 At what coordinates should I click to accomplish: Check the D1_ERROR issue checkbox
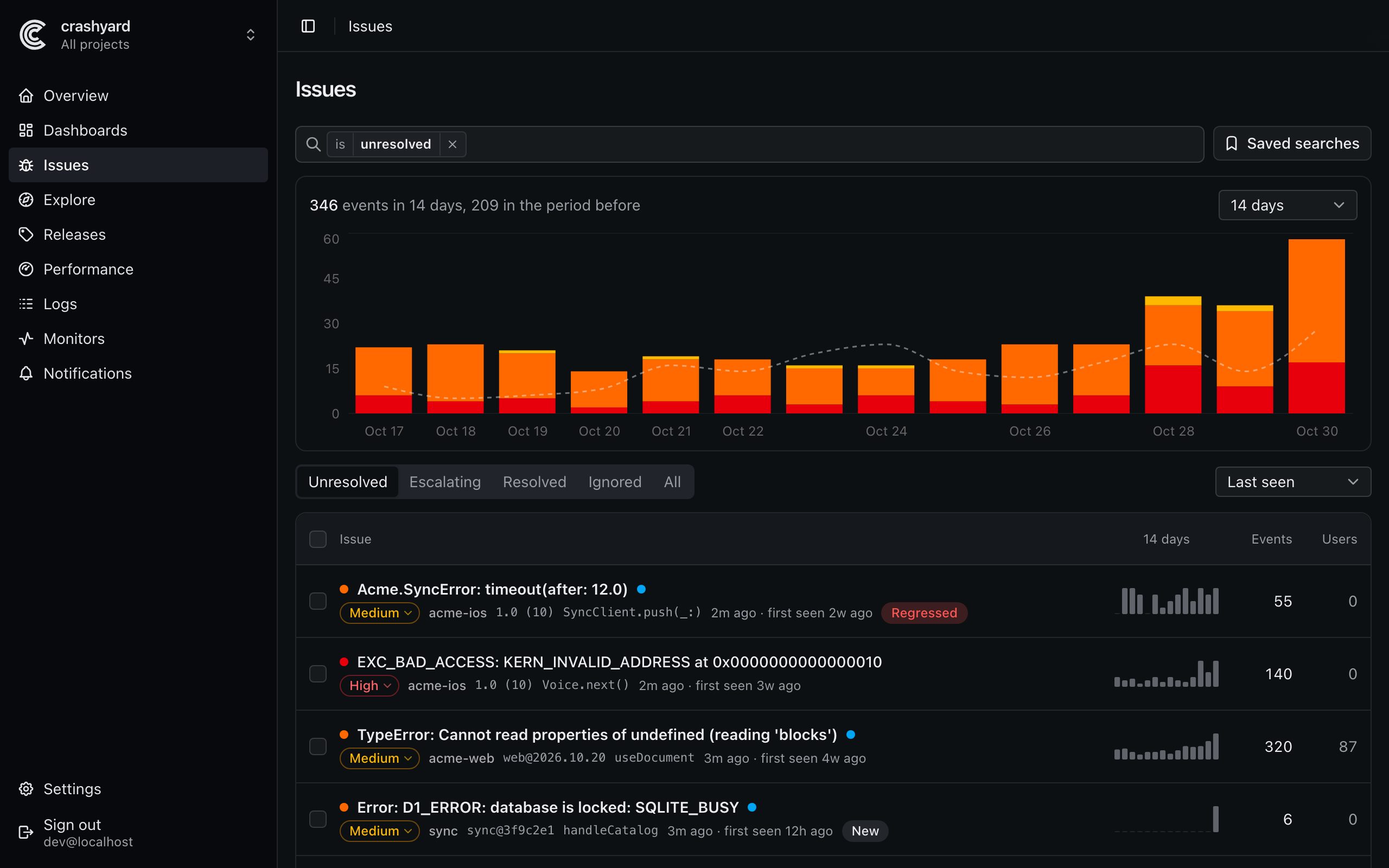(318, 819)
